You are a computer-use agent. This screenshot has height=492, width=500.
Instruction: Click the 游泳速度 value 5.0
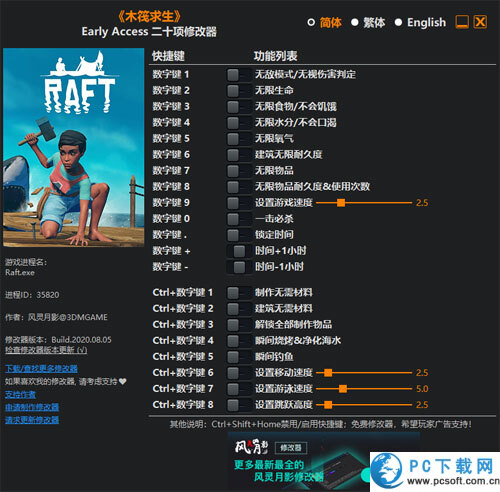[x=422, y=389]
